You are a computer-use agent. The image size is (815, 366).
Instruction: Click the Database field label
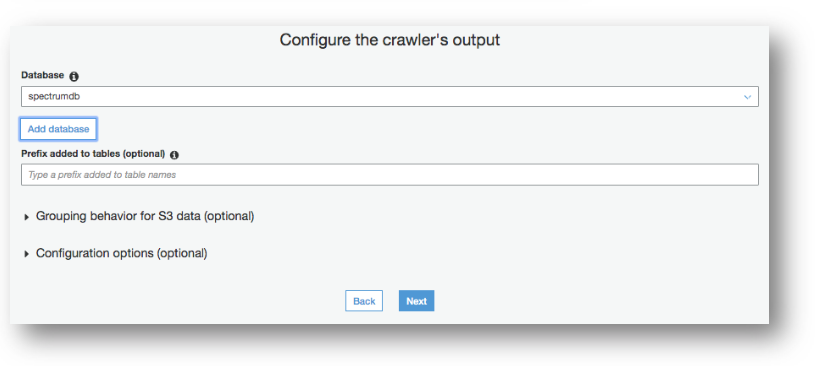[43, 75]
